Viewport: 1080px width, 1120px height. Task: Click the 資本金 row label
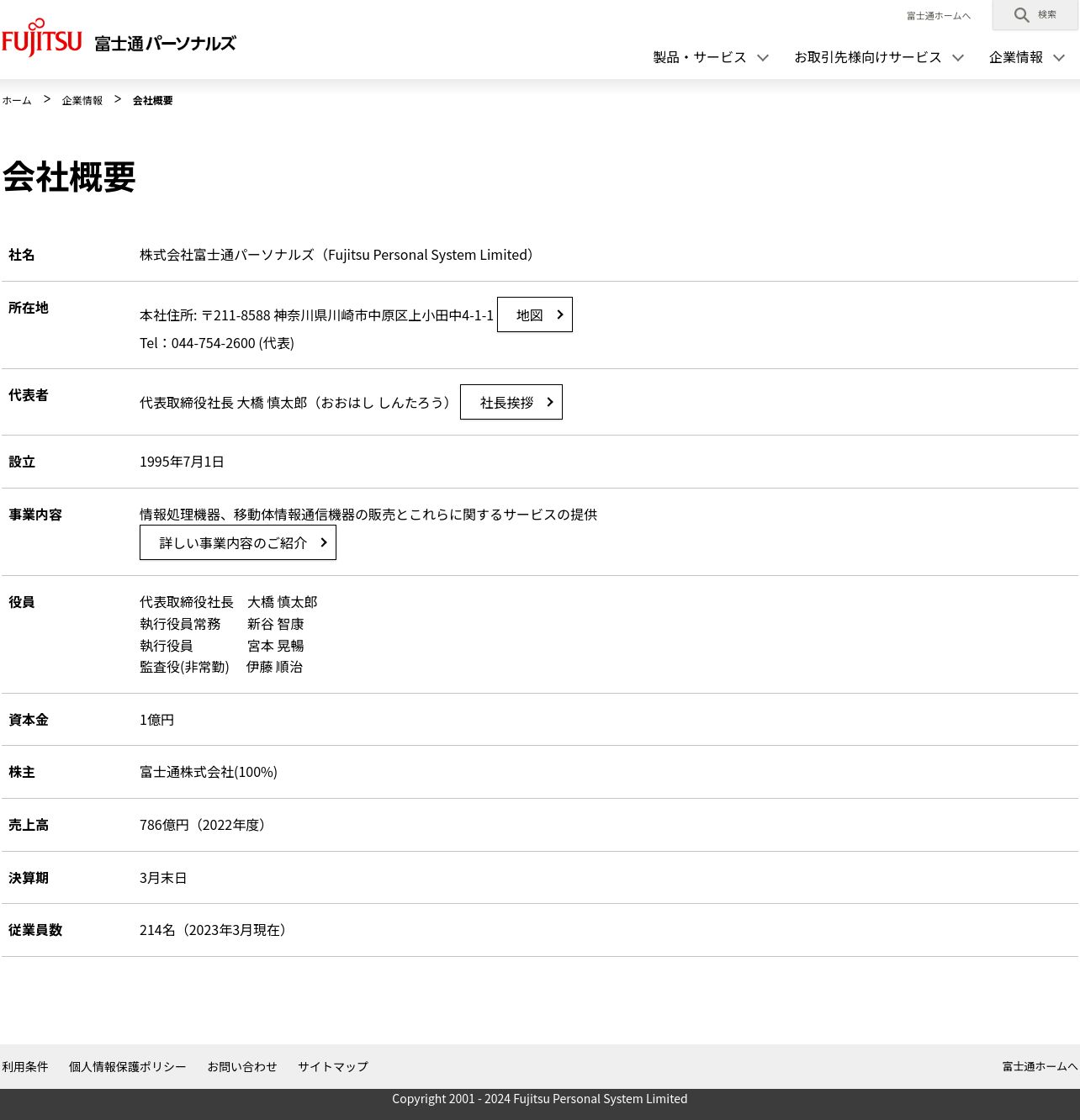[29, 720]
